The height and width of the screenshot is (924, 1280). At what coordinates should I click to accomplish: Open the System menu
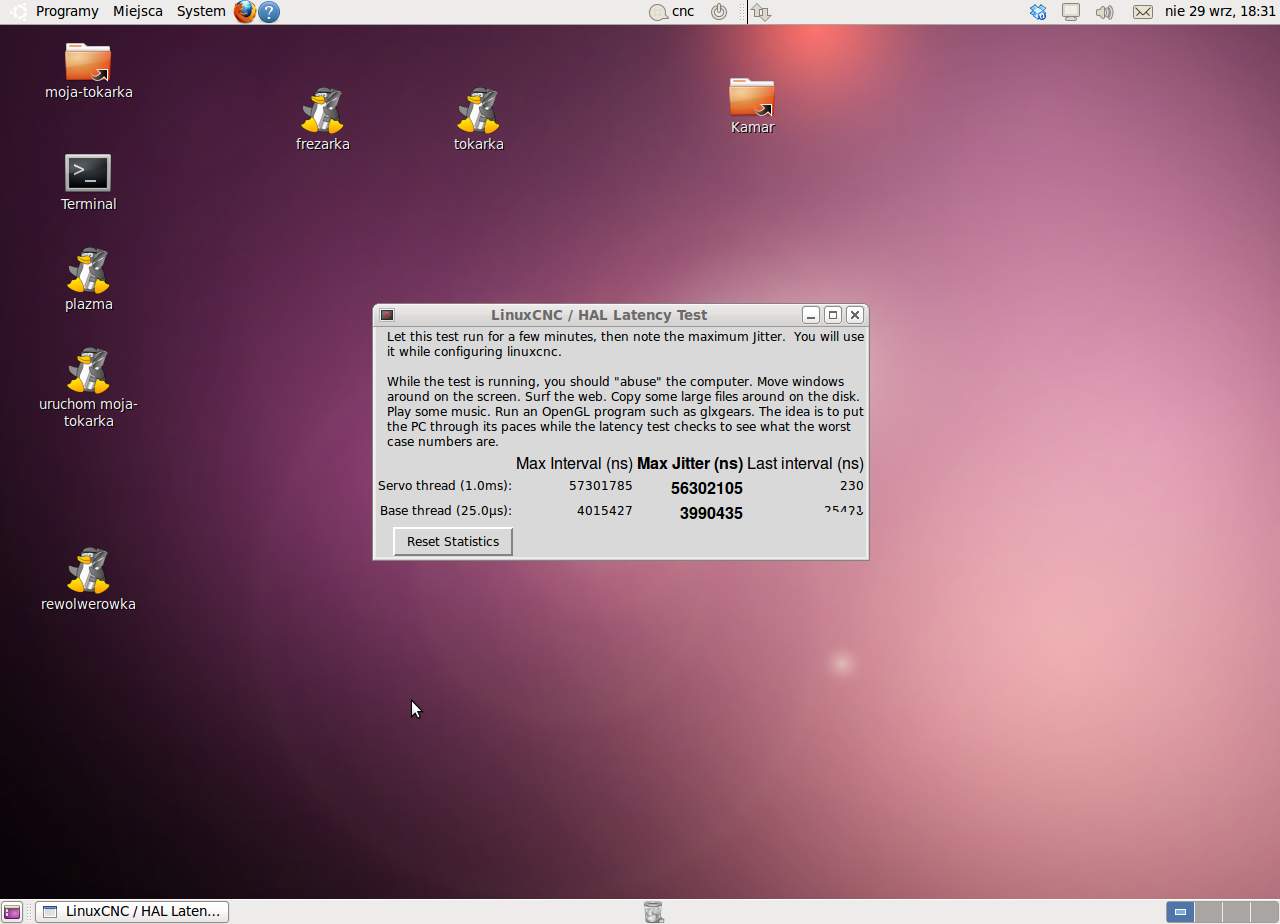point(201,11)
